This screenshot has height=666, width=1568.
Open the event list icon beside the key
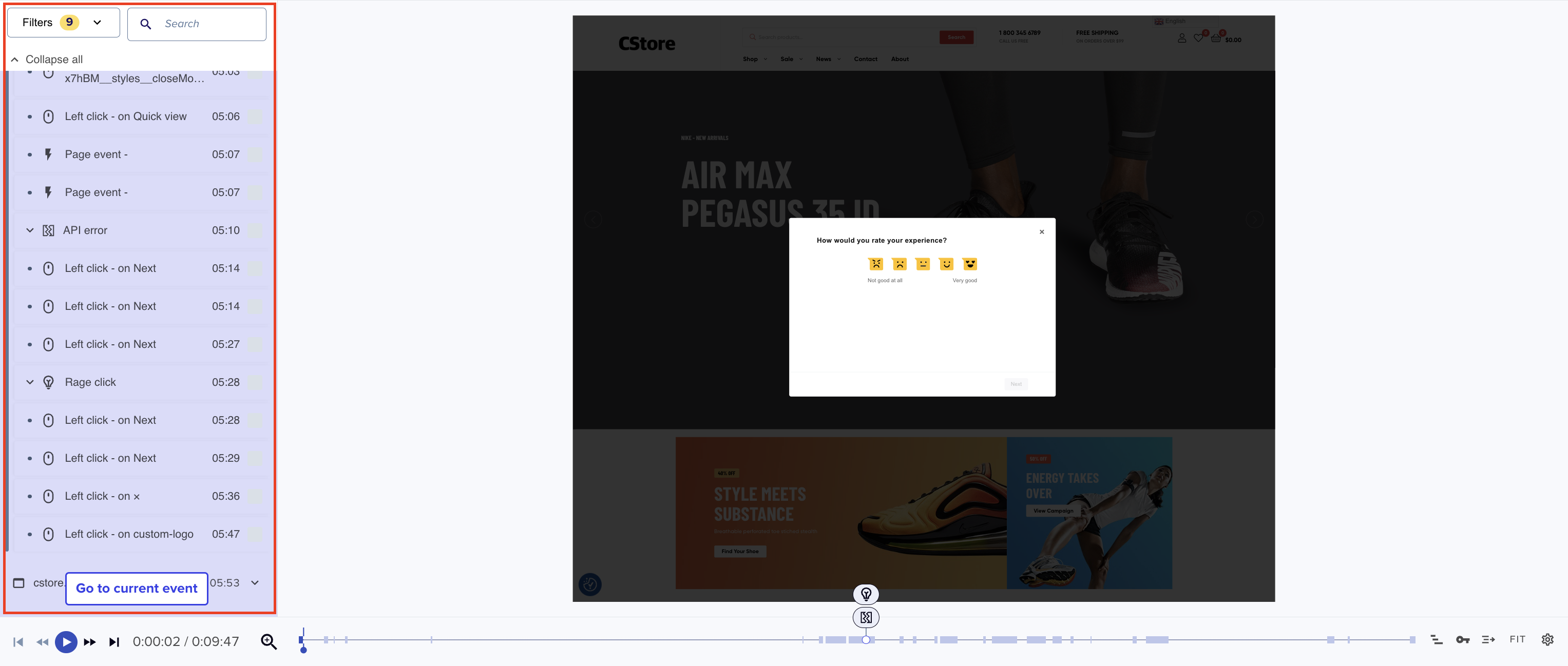click(x=1437, y=640)
